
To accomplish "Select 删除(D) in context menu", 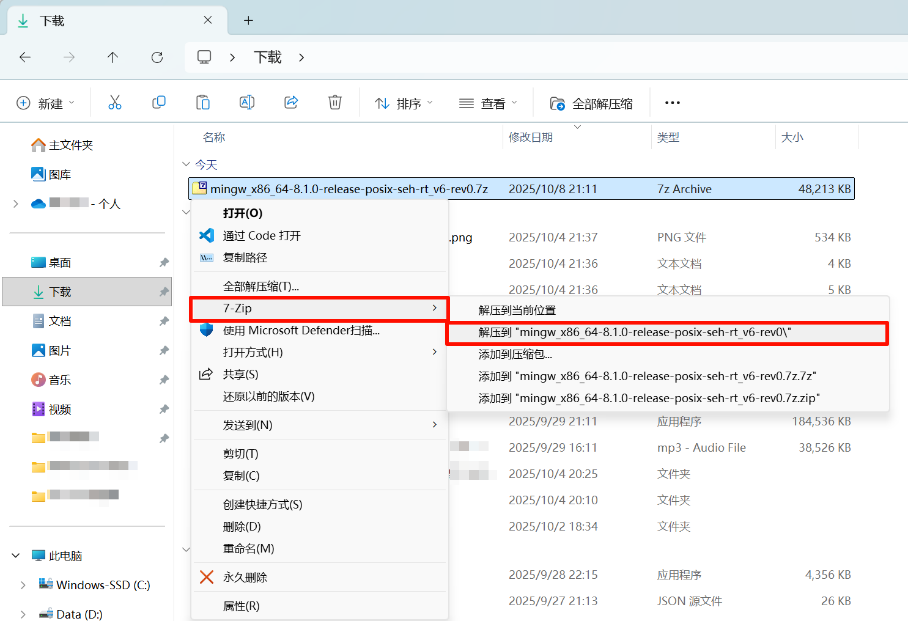I will [x=320, y=527].
